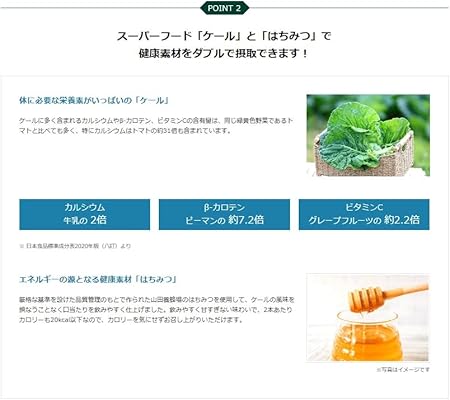Click the kale description paragraph
Image resolution: width=450 pixels, height=400 pixels.
[156, 126]
